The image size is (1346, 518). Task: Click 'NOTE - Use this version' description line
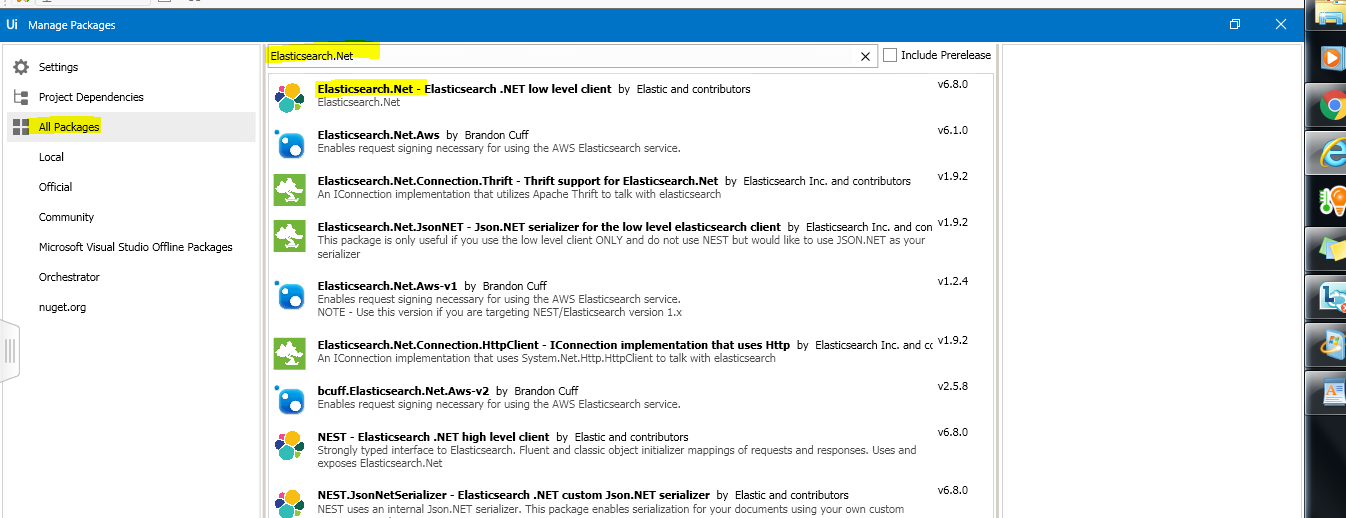499,312
